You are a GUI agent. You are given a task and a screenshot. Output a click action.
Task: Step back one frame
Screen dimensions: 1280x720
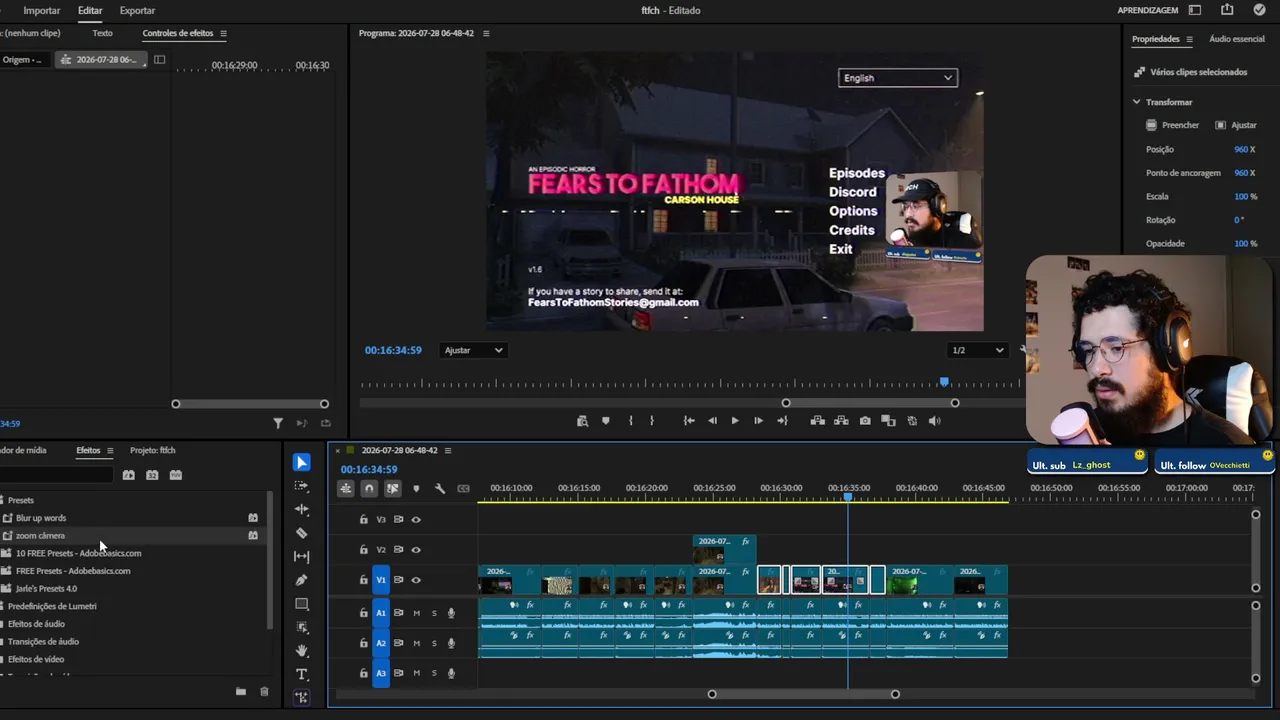pos(712,421)
